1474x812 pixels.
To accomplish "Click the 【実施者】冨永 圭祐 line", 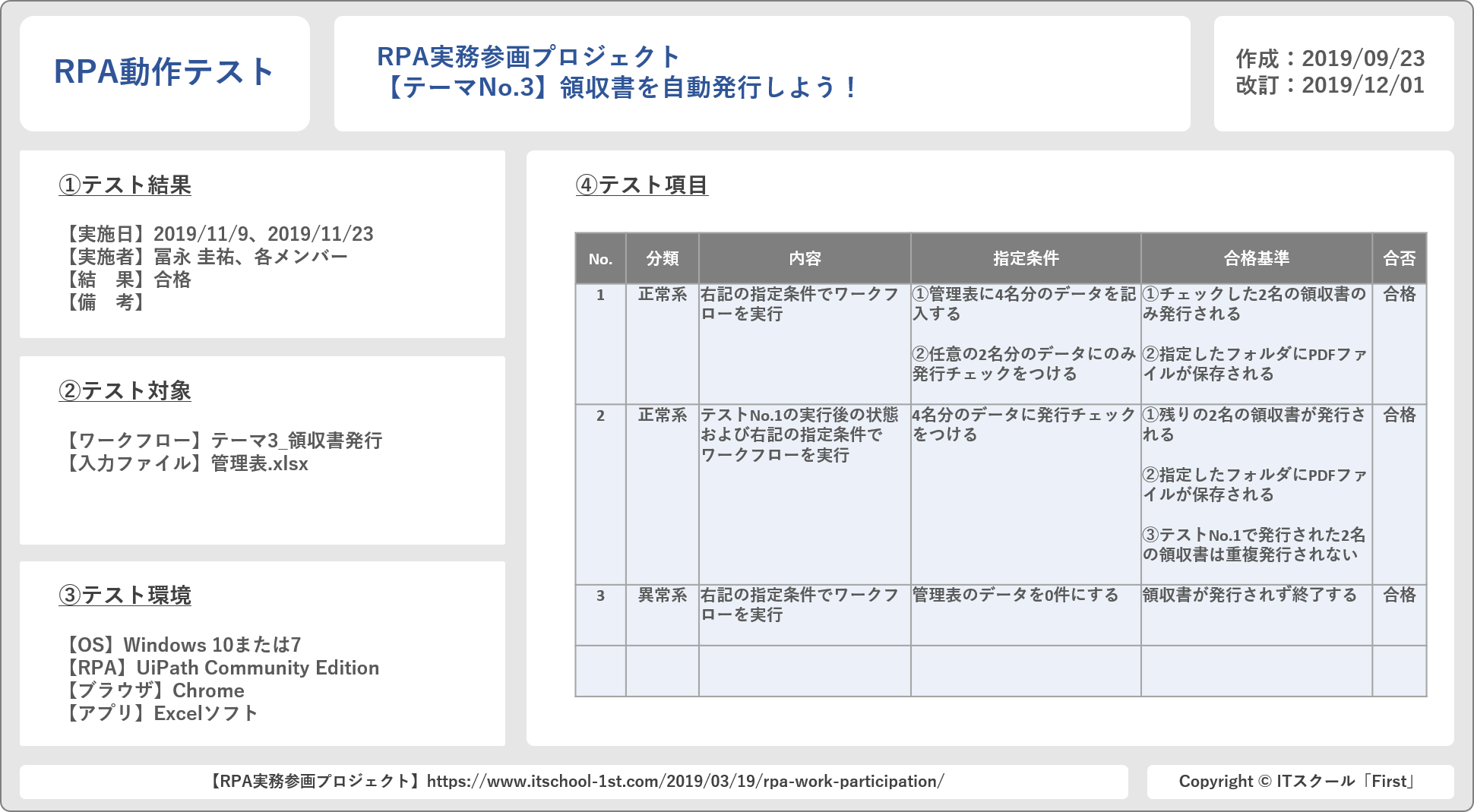I will tap(205, 257).
